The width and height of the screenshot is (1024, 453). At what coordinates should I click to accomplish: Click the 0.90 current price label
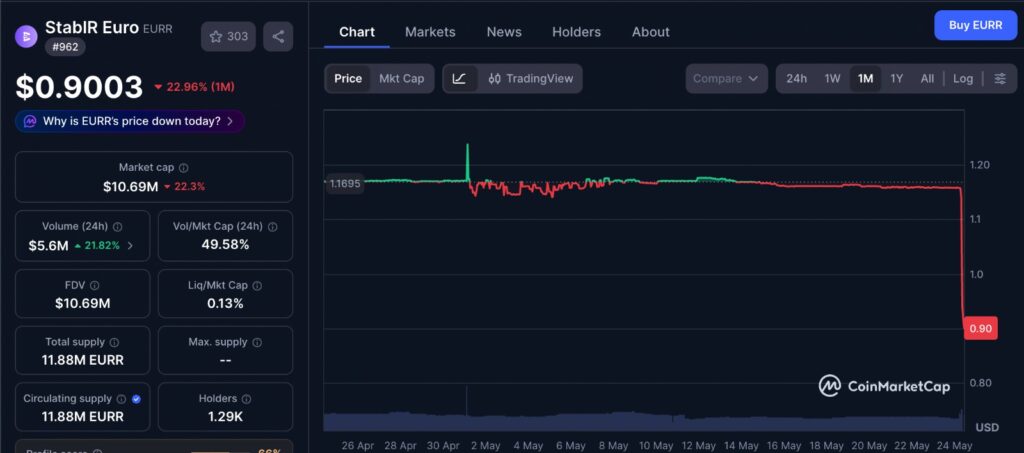coord(980,328)
